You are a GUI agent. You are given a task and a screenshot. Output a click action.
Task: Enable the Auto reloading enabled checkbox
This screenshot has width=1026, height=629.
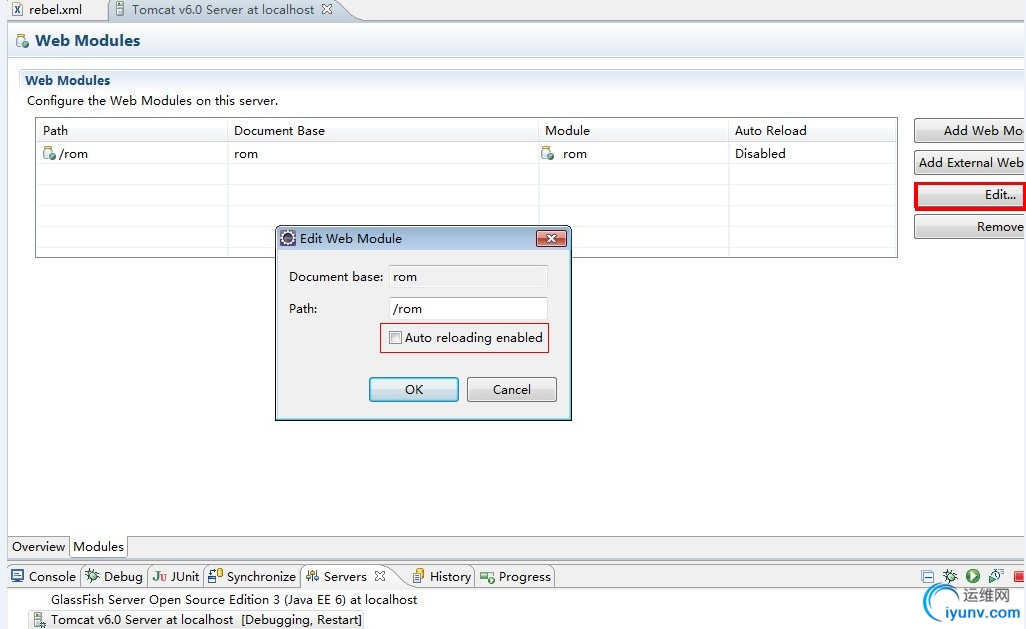pos(395,338)
